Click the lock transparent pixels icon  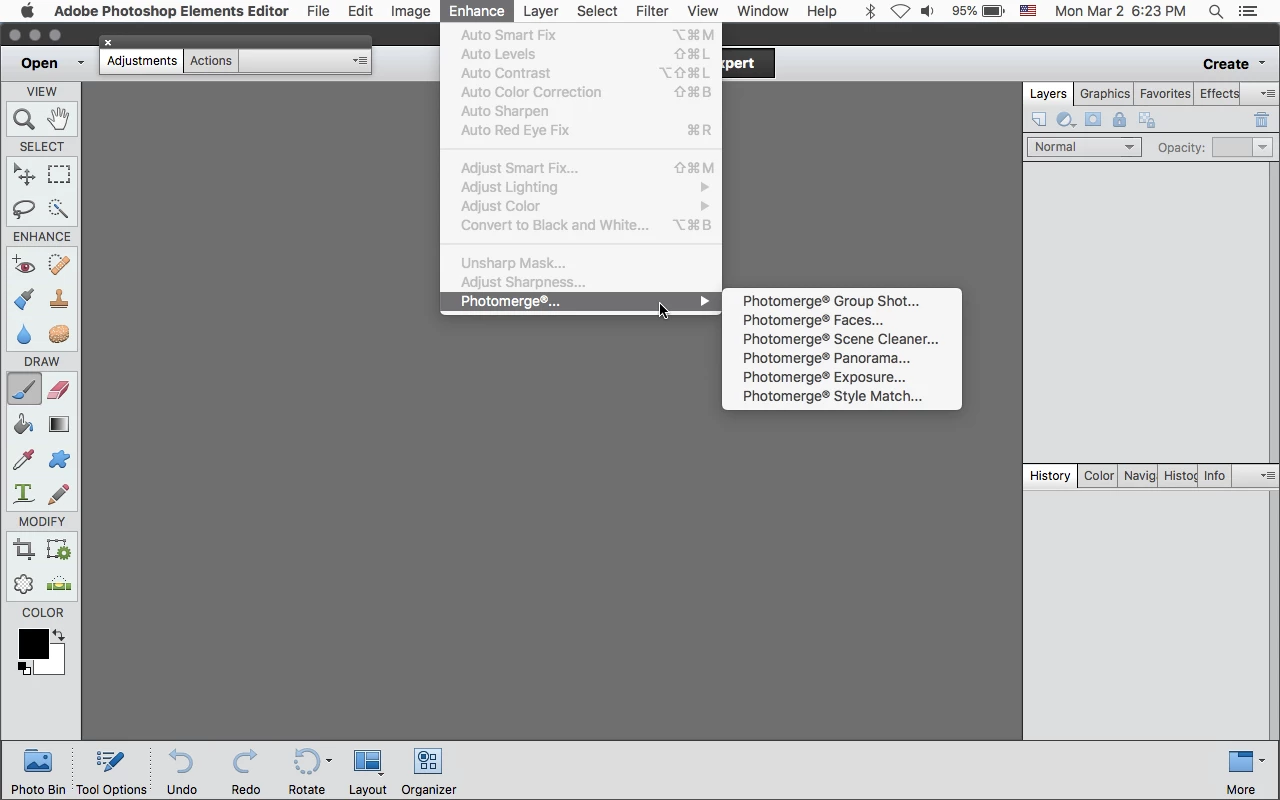point(1147,120)
